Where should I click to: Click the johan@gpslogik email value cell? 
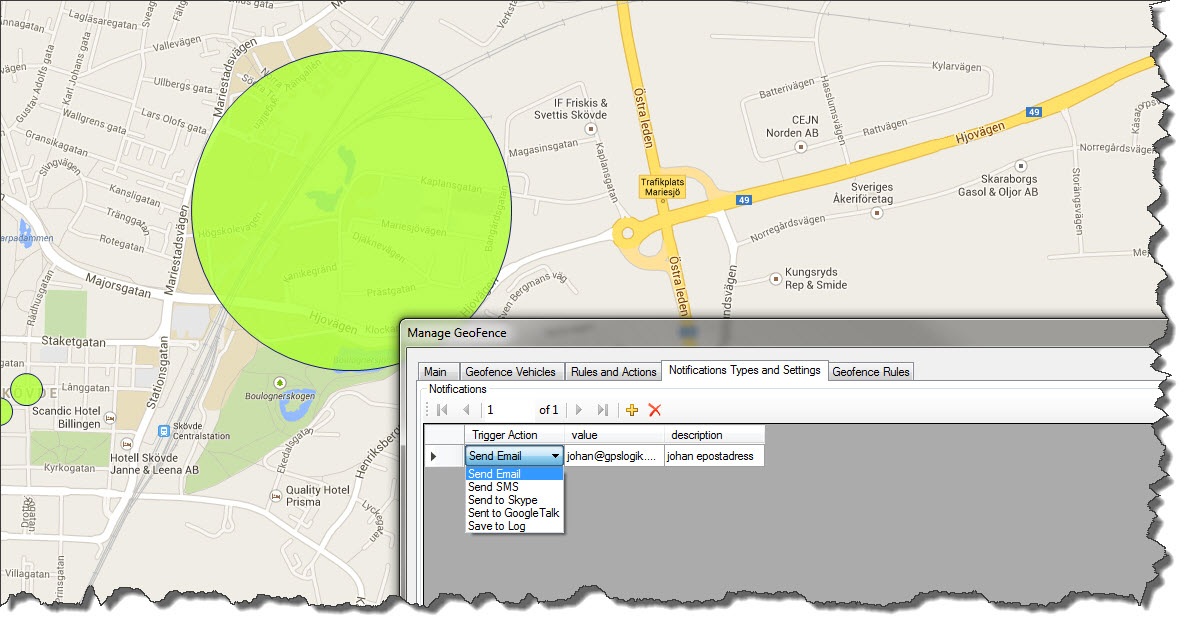coord(614,456)
